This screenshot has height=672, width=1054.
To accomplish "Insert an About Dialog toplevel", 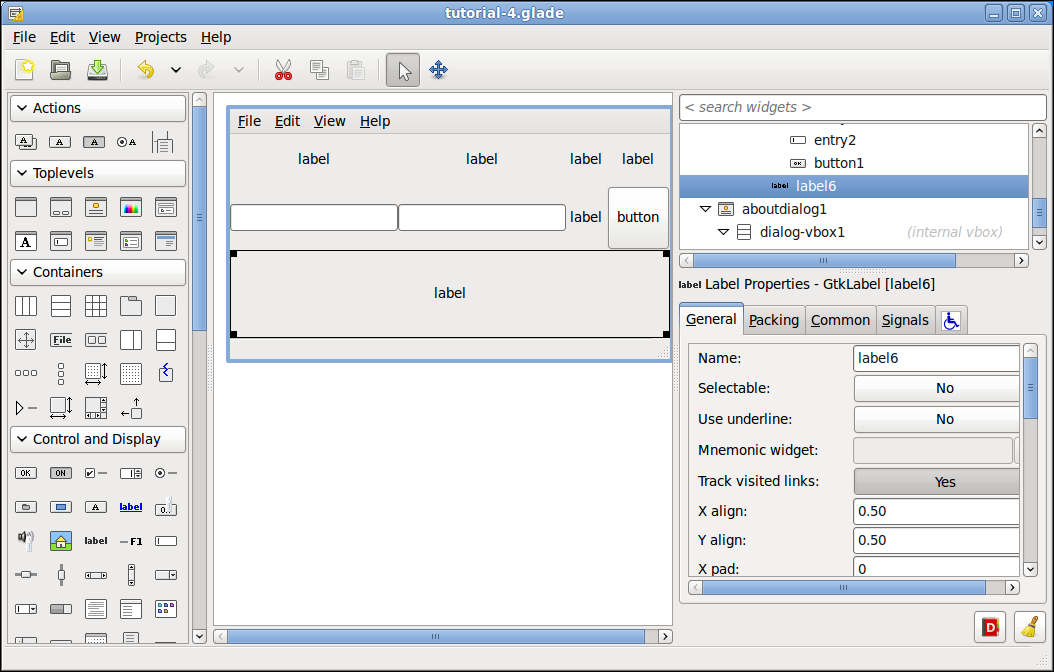I will point(95,208).
